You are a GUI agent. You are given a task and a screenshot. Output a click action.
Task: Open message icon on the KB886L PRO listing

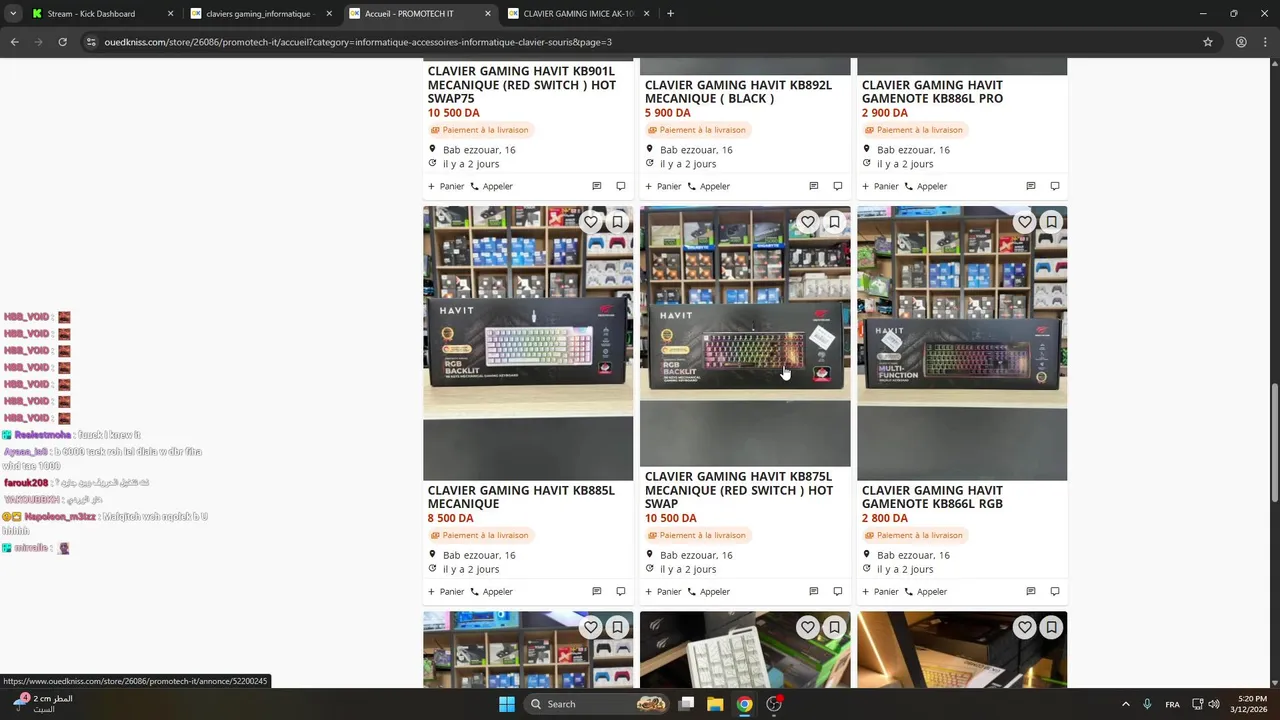(x=1031, y=186)
